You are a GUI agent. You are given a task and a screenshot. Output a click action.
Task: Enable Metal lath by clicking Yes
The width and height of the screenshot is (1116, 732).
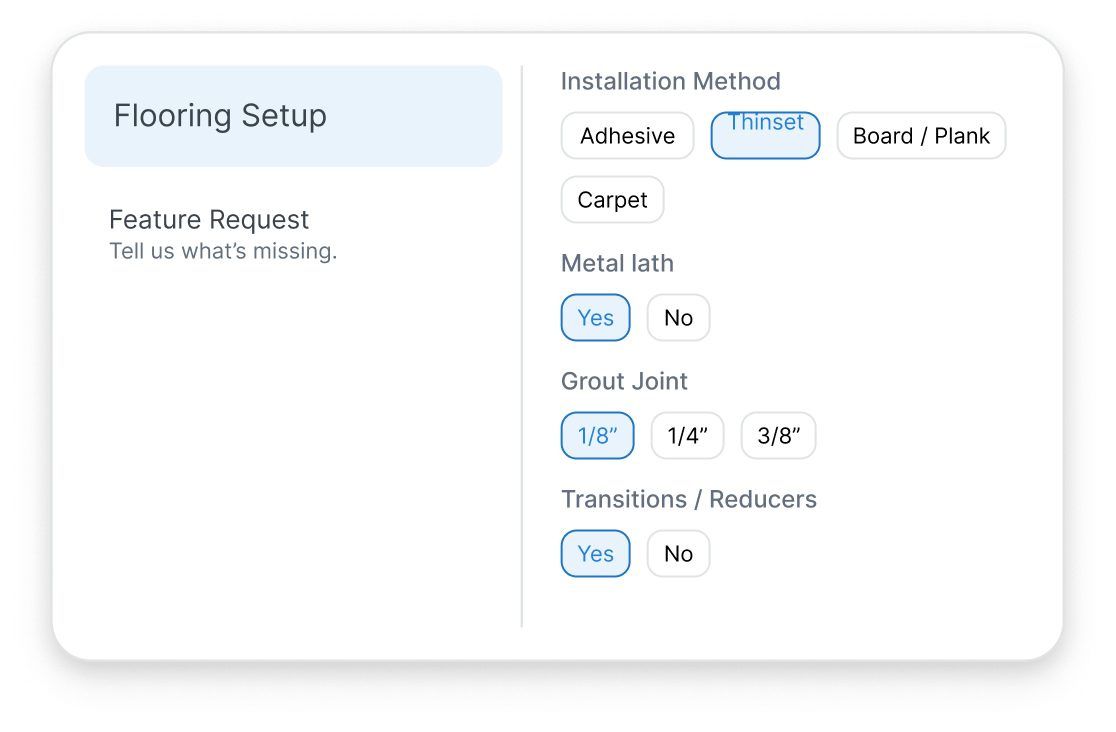click(595, 317)
